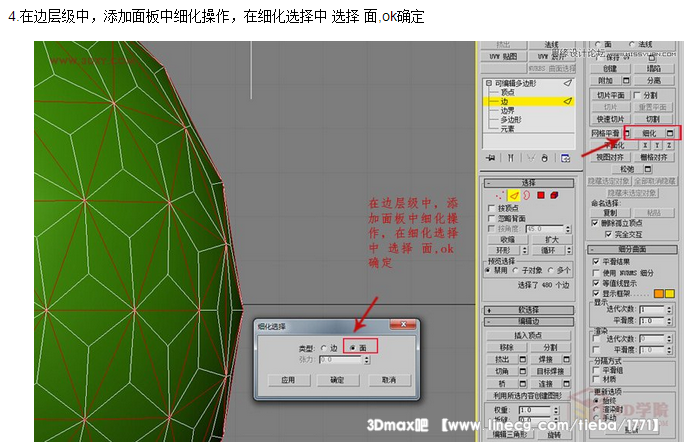Click 确定 in 细化选择 dialog
The height and width of the screenshot is (442, 688).
(x=337, y=380)
